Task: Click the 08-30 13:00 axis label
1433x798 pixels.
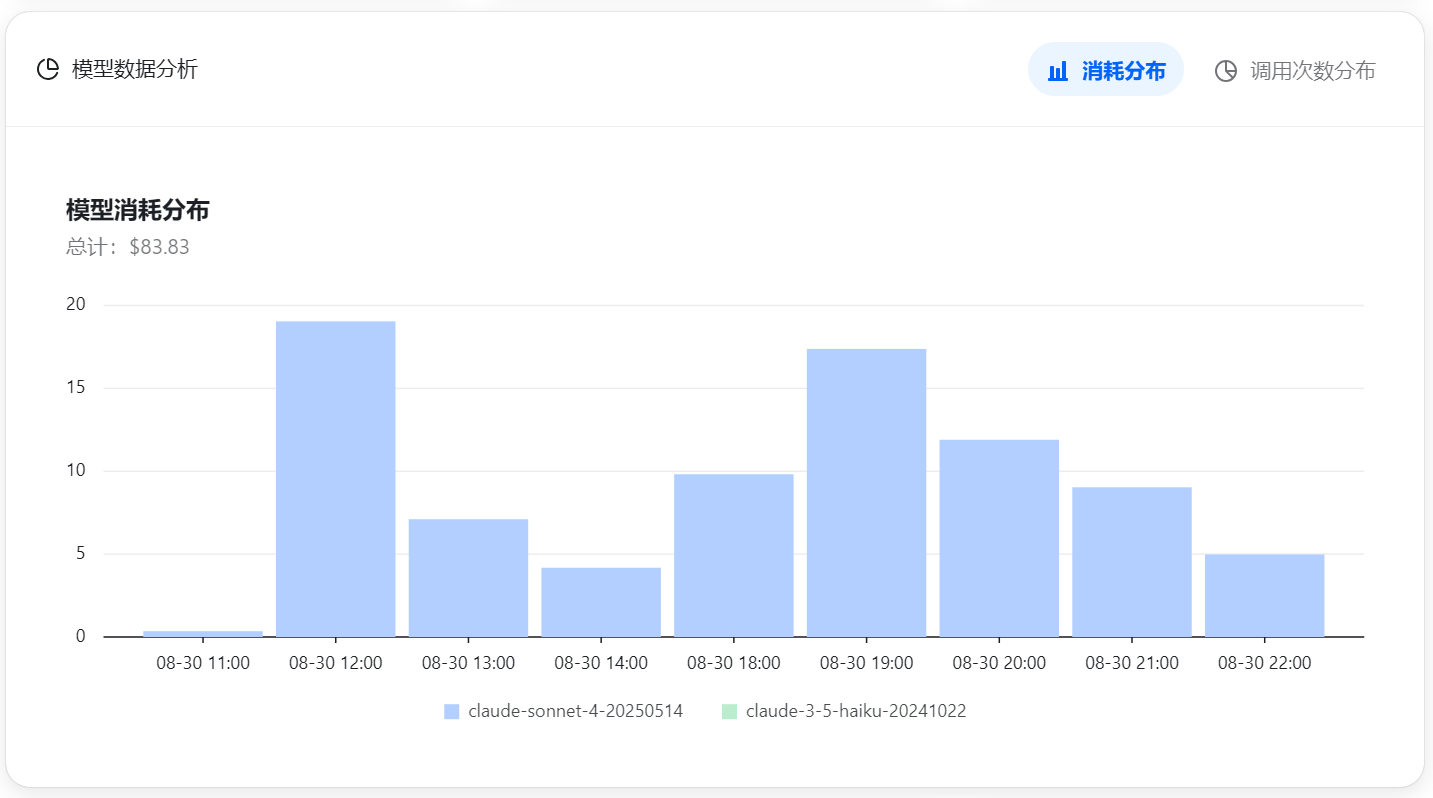Action: coord(468,663)
